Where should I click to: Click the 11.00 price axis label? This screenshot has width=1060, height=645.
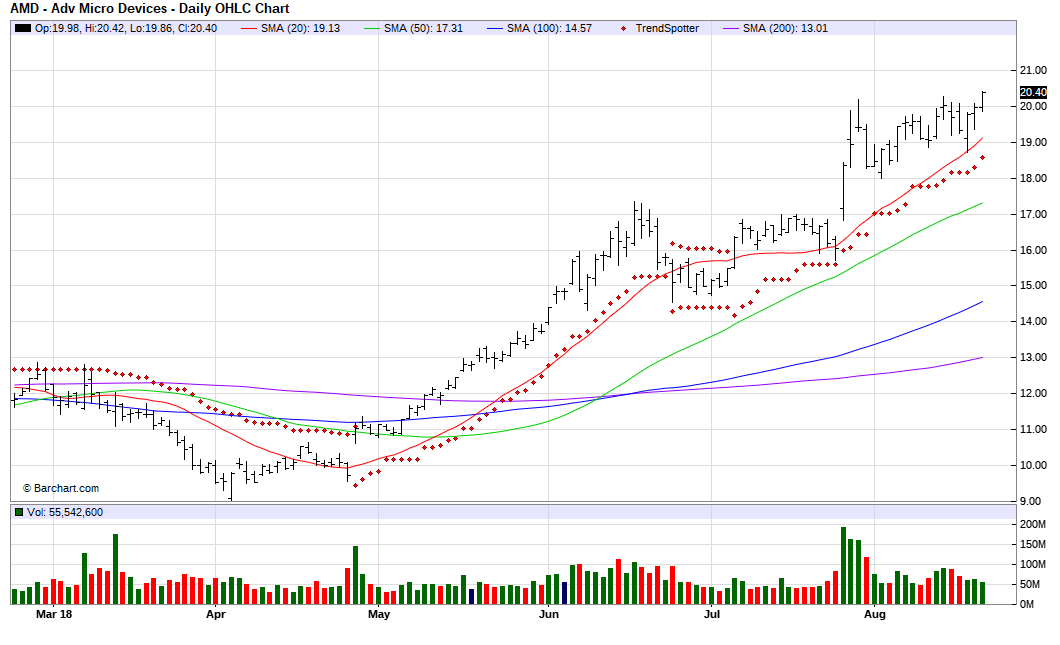(1033, 429)
